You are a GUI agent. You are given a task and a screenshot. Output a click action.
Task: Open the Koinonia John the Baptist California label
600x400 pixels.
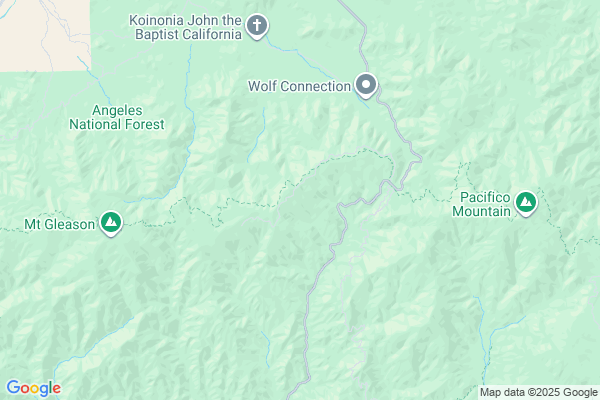[186, 27]
